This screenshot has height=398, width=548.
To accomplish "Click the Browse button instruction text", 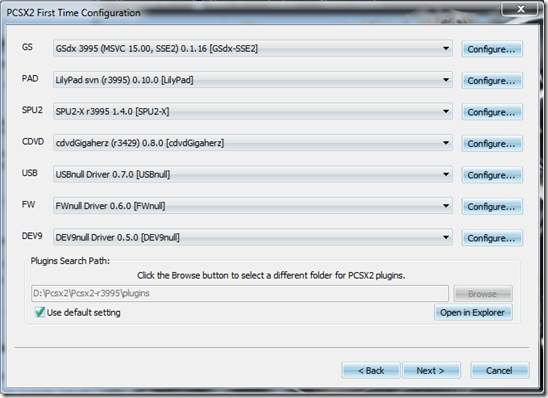I will 271,275.
